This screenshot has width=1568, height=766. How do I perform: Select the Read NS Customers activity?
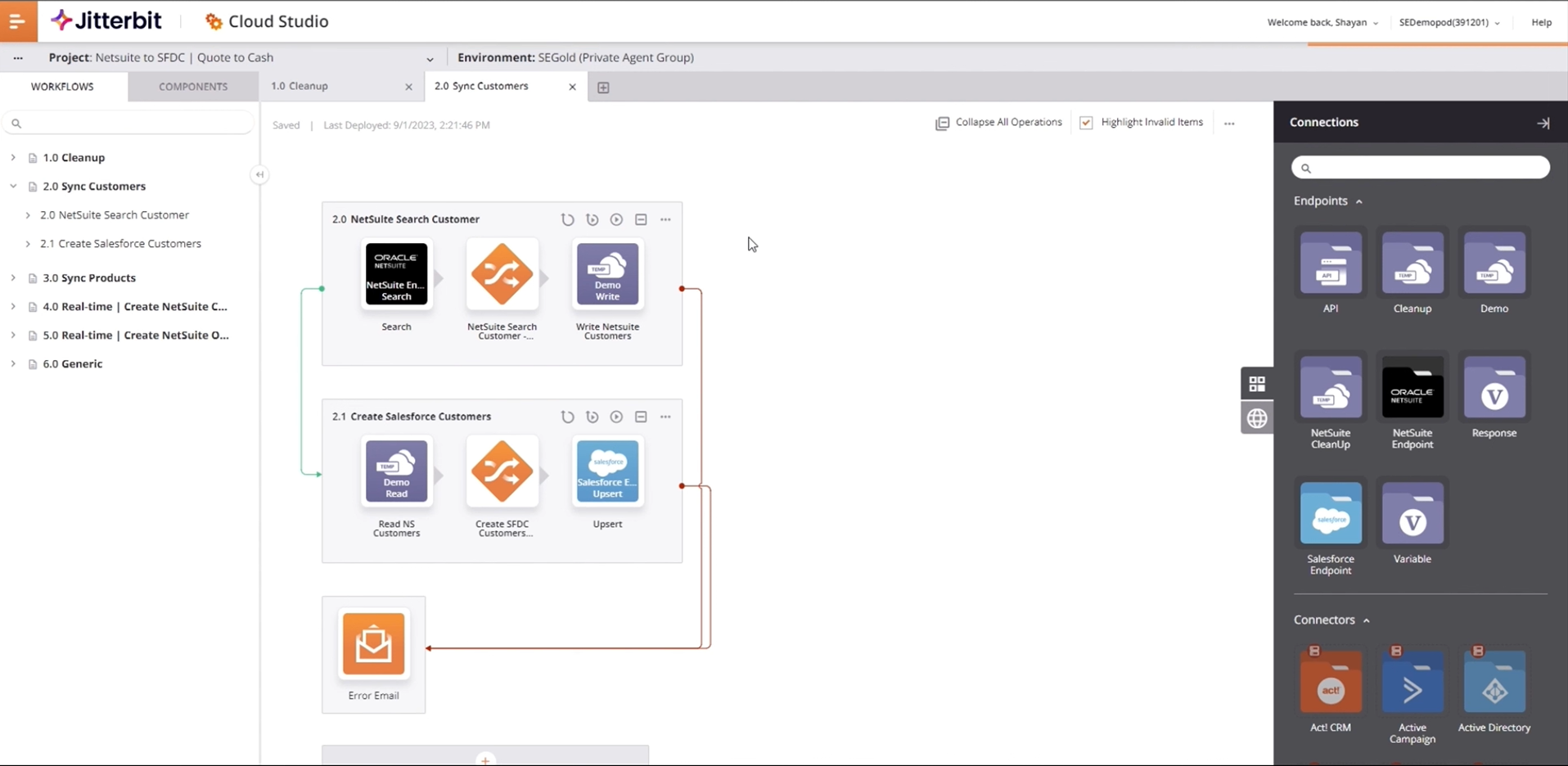click(x=396, y=471)
